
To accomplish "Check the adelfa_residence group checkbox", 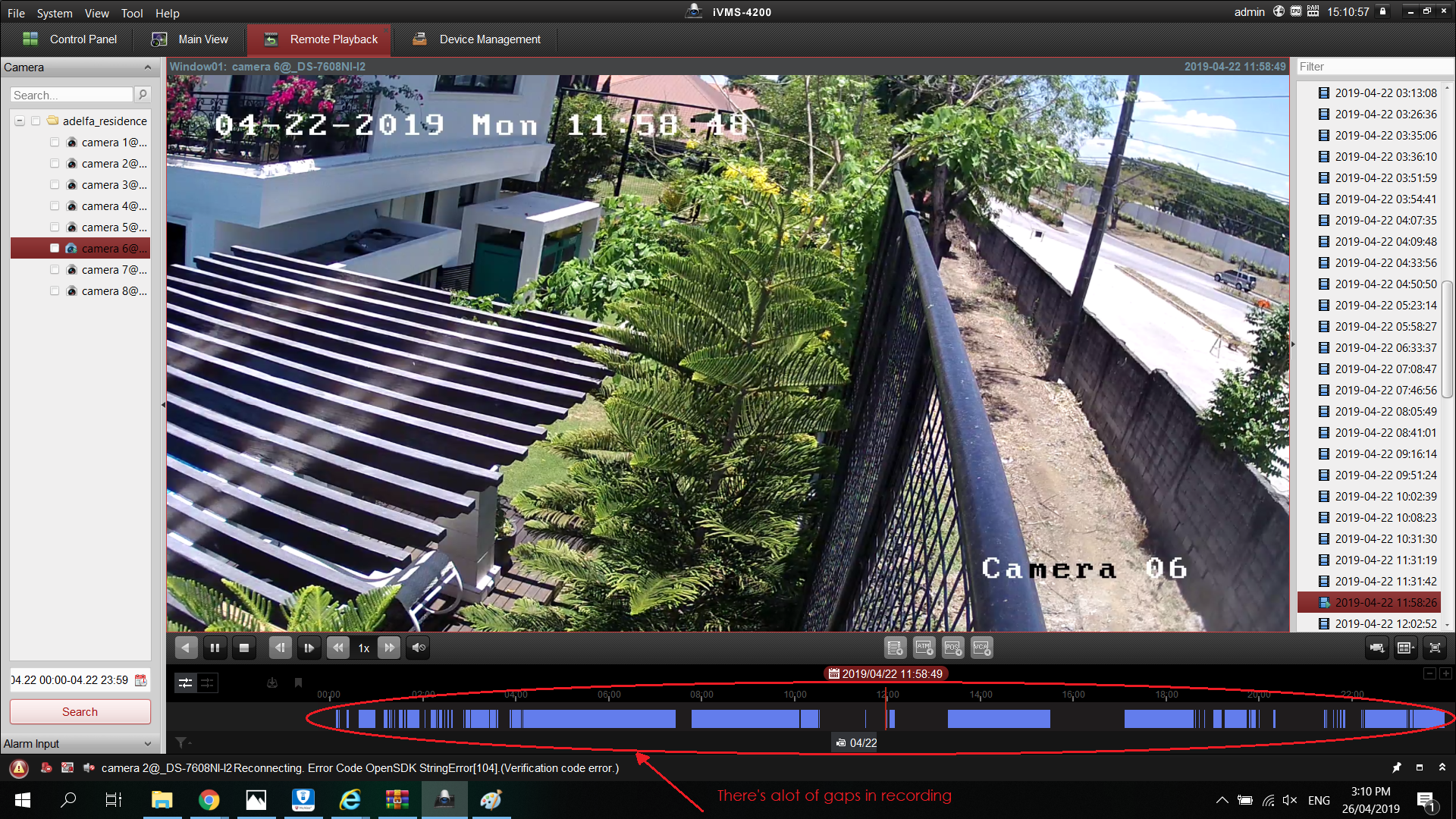I will [36, 121].
